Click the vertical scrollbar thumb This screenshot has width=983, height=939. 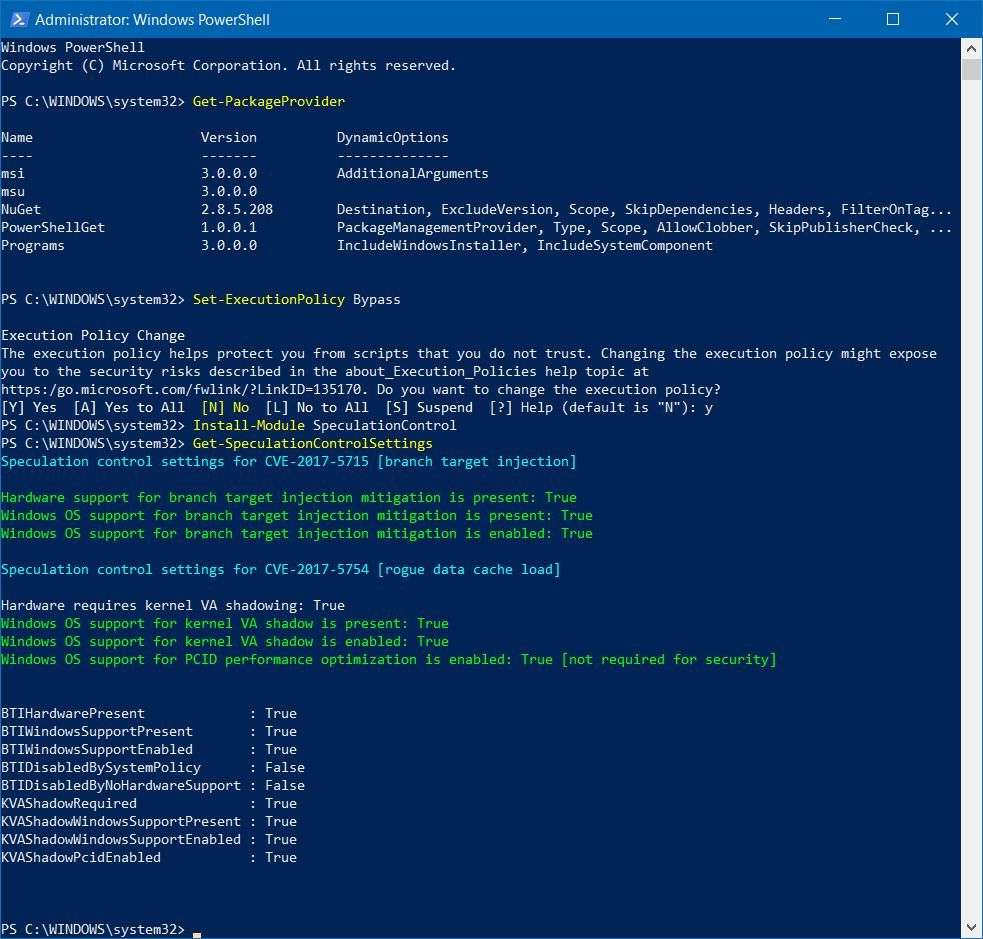[x=971, y=70]
